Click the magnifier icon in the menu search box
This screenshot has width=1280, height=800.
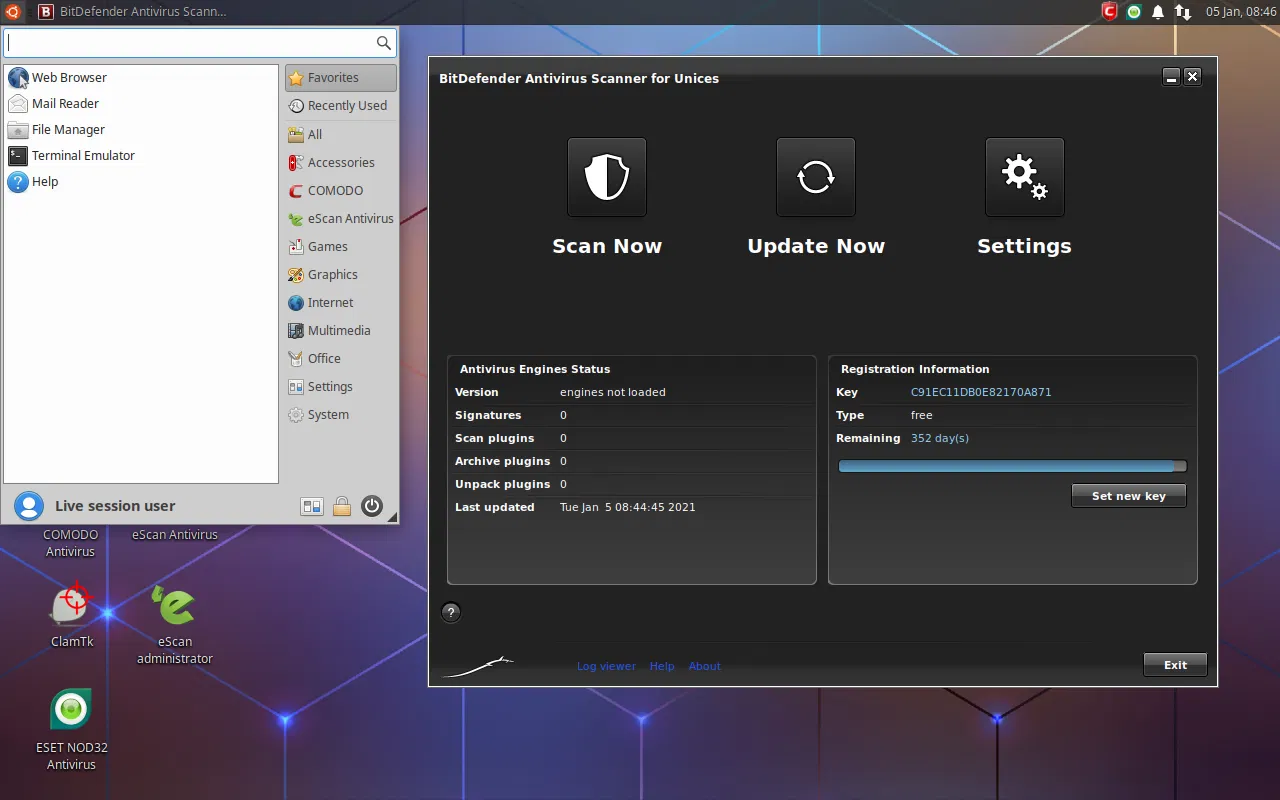tap(383, 43)
